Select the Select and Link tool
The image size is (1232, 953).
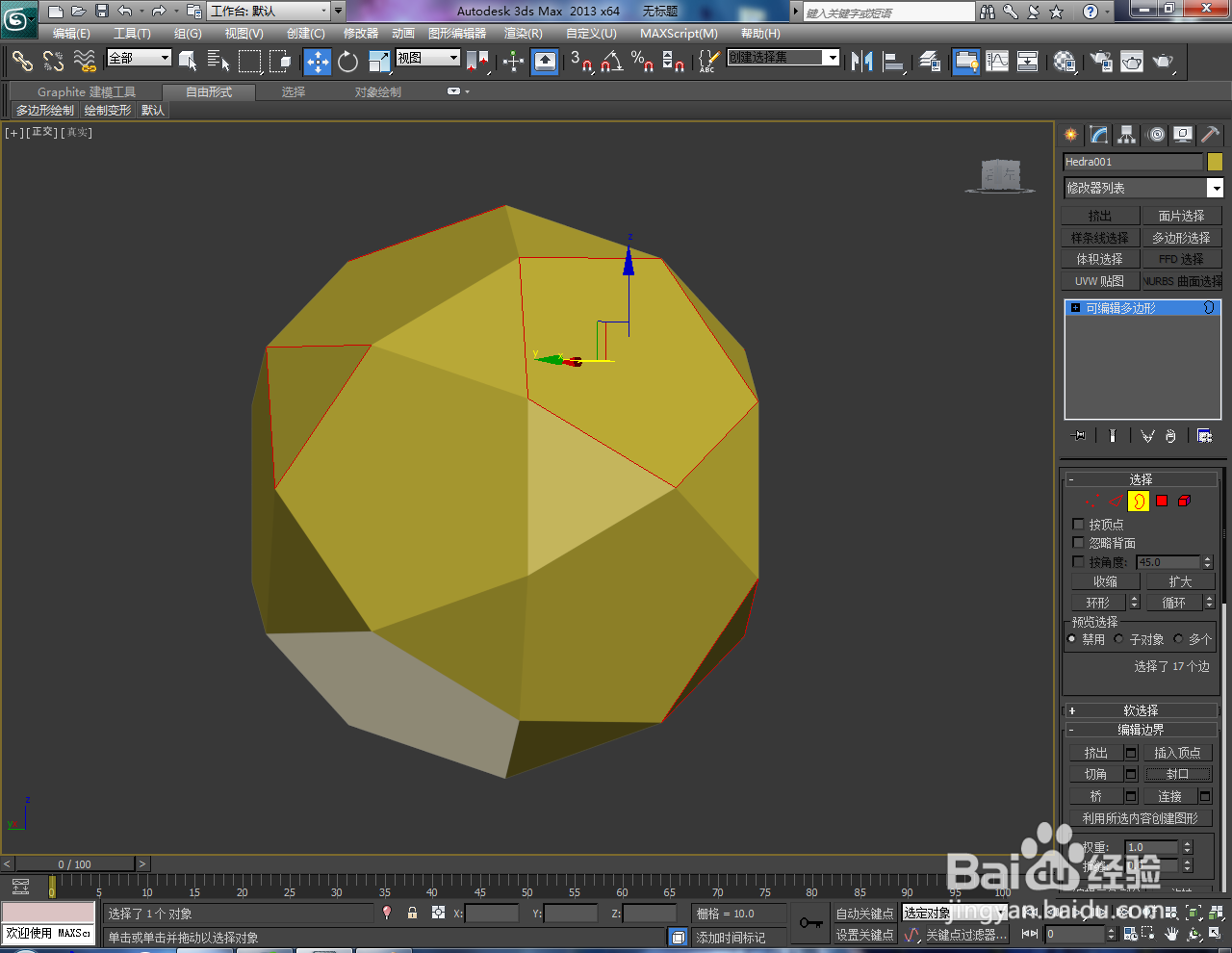pyautogui.click(x=21, y=62)
